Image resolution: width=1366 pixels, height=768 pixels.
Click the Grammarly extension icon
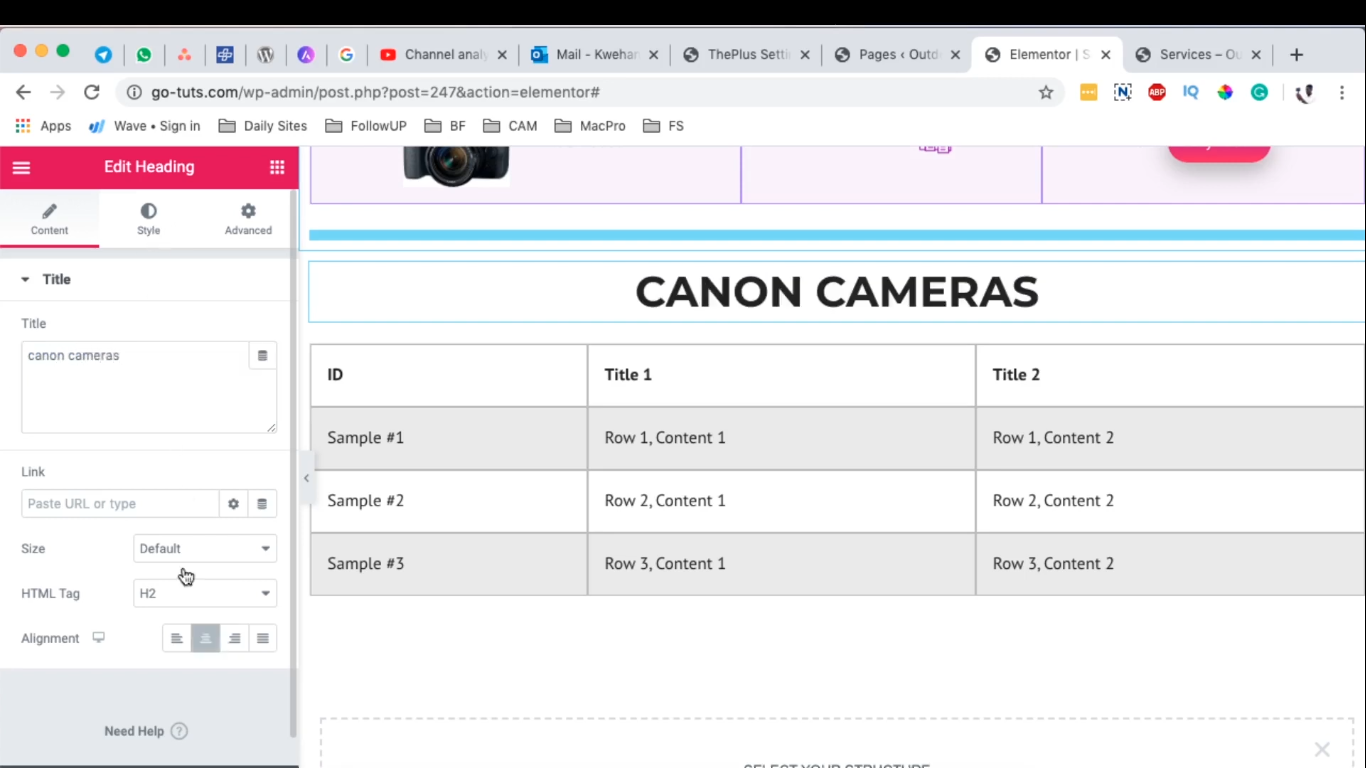click(1260, 92)
